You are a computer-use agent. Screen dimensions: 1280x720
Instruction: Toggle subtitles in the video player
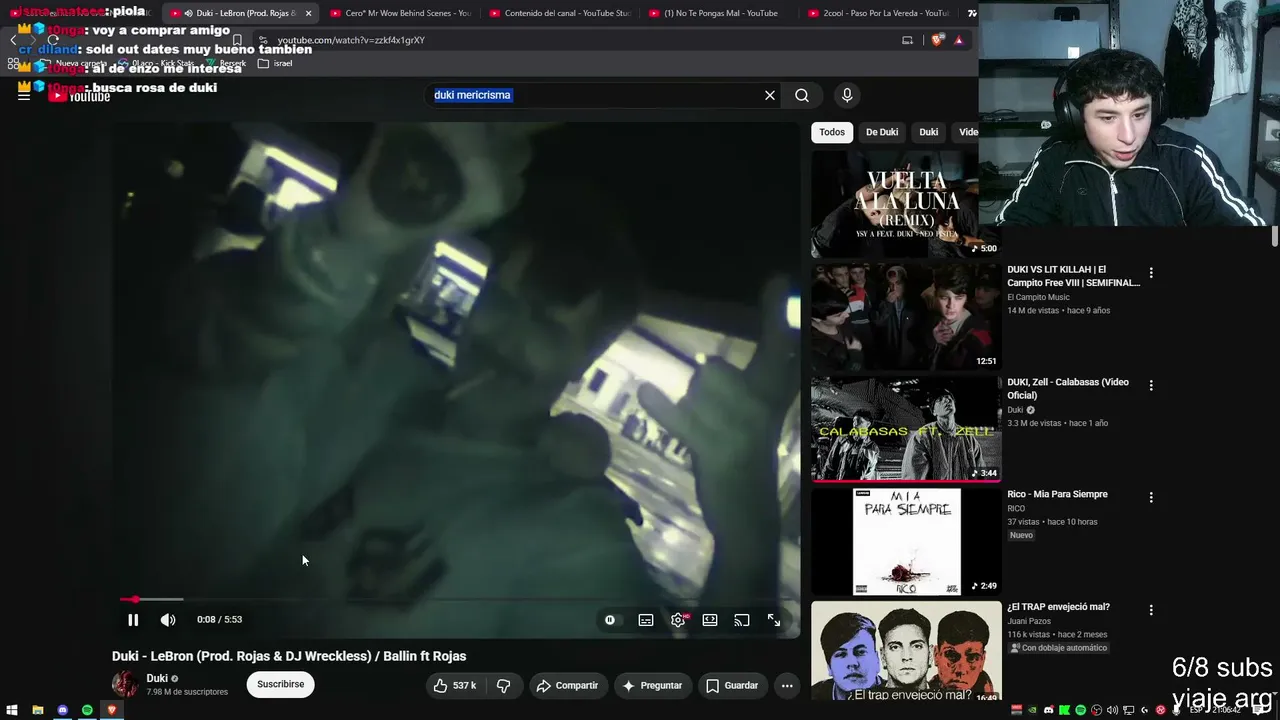point(646,620)
